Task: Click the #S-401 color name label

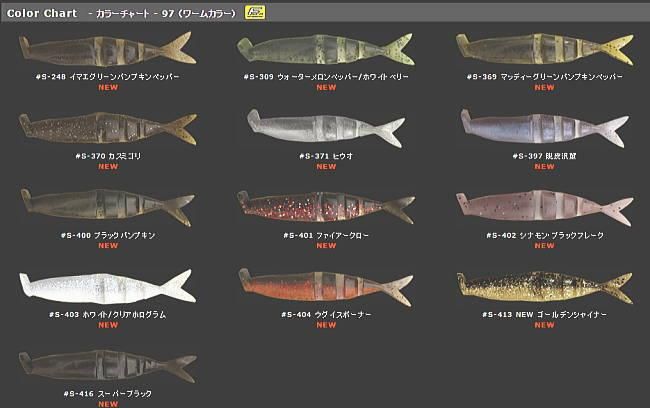Action: click(x=326, y=236)
